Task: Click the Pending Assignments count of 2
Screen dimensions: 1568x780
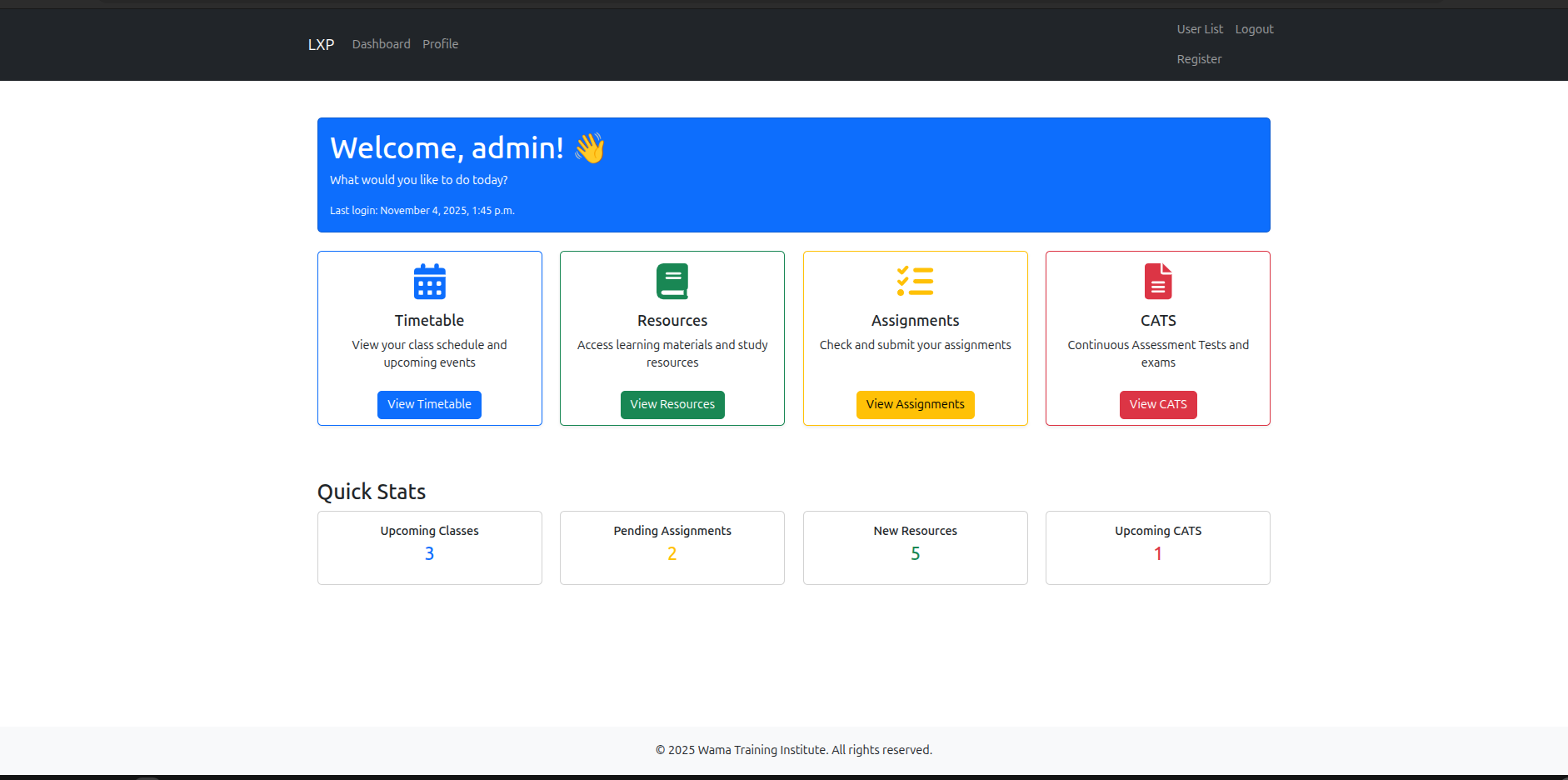Action: [672, 552]
